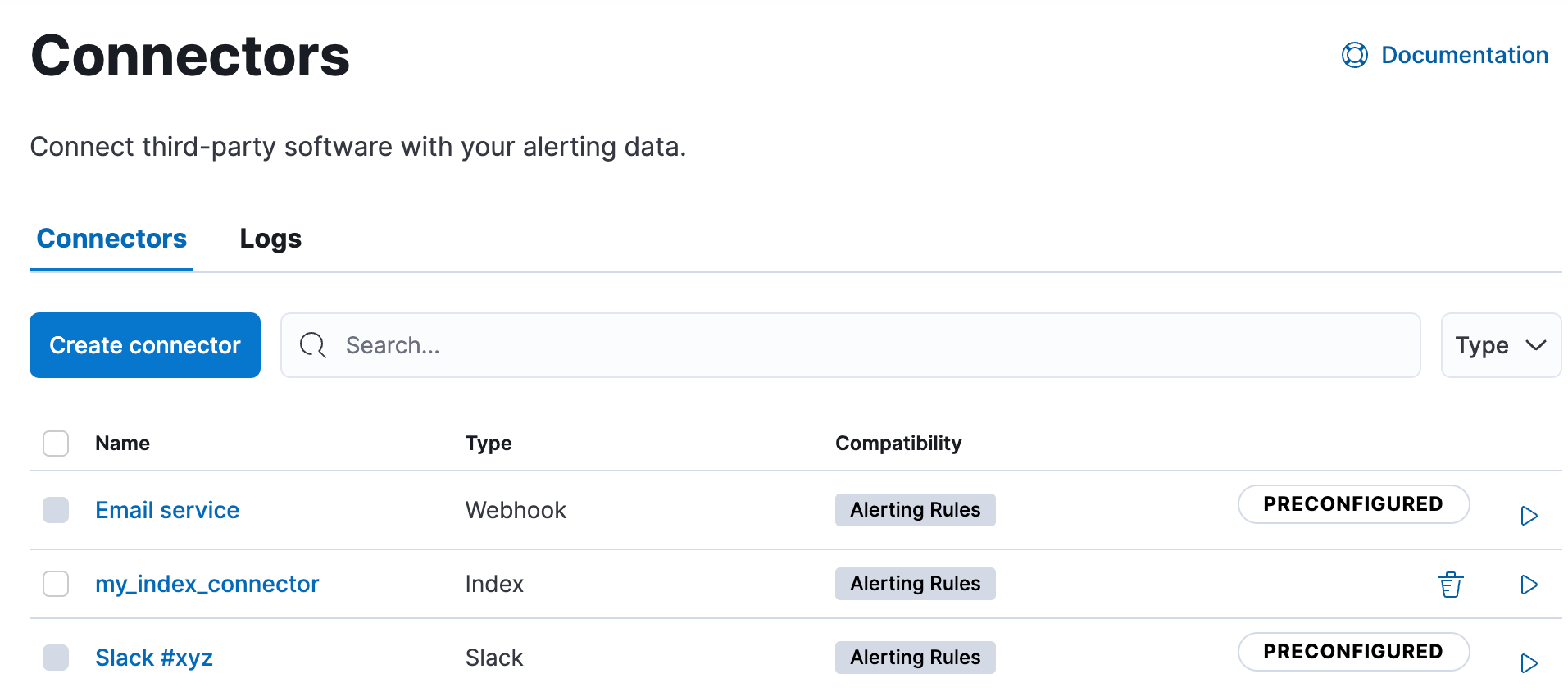
Task: Click the Documentation lifebuoy icon
Action: pyautogui.click(x=1354, y=55)
